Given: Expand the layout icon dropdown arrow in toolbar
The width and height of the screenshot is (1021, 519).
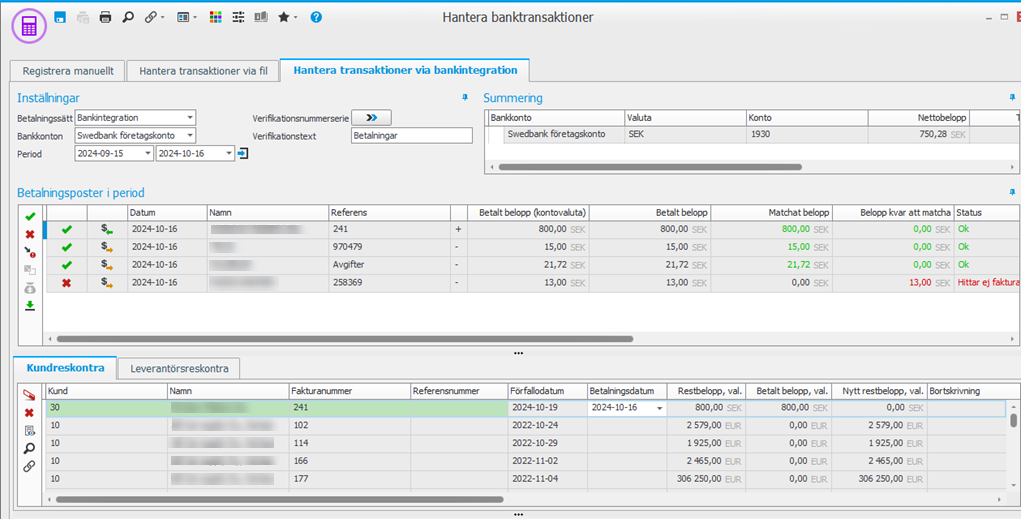Looking at the screenshot, I should pyautogui.click(x=195, y=18).
